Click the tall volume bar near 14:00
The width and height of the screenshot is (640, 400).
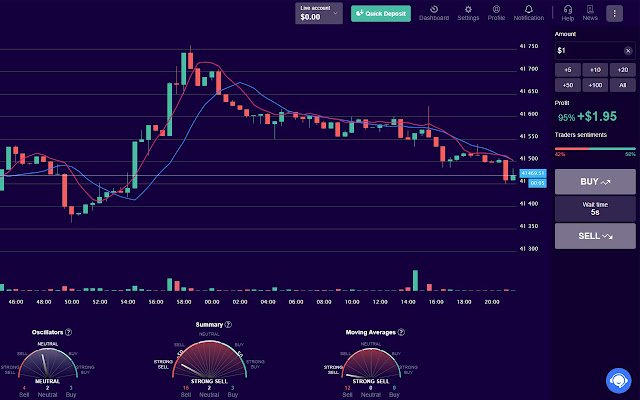click(x=415, y=280)
